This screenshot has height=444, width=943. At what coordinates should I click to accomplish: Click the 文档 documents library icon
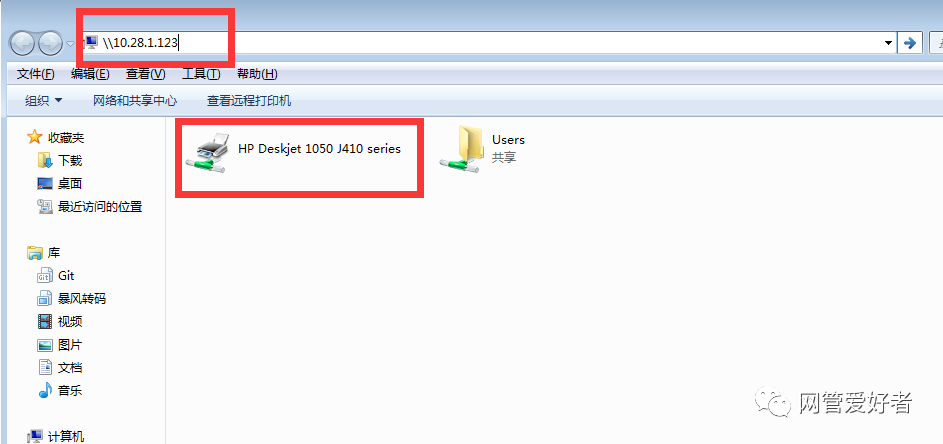(45, 367)
